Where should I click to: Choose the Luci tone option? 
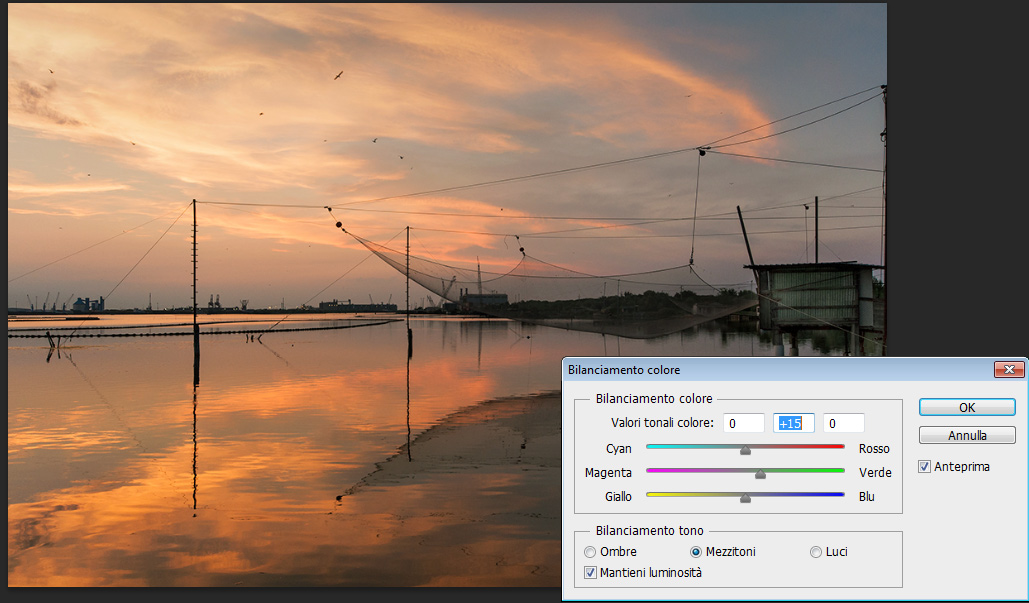(x=816, y=552)
